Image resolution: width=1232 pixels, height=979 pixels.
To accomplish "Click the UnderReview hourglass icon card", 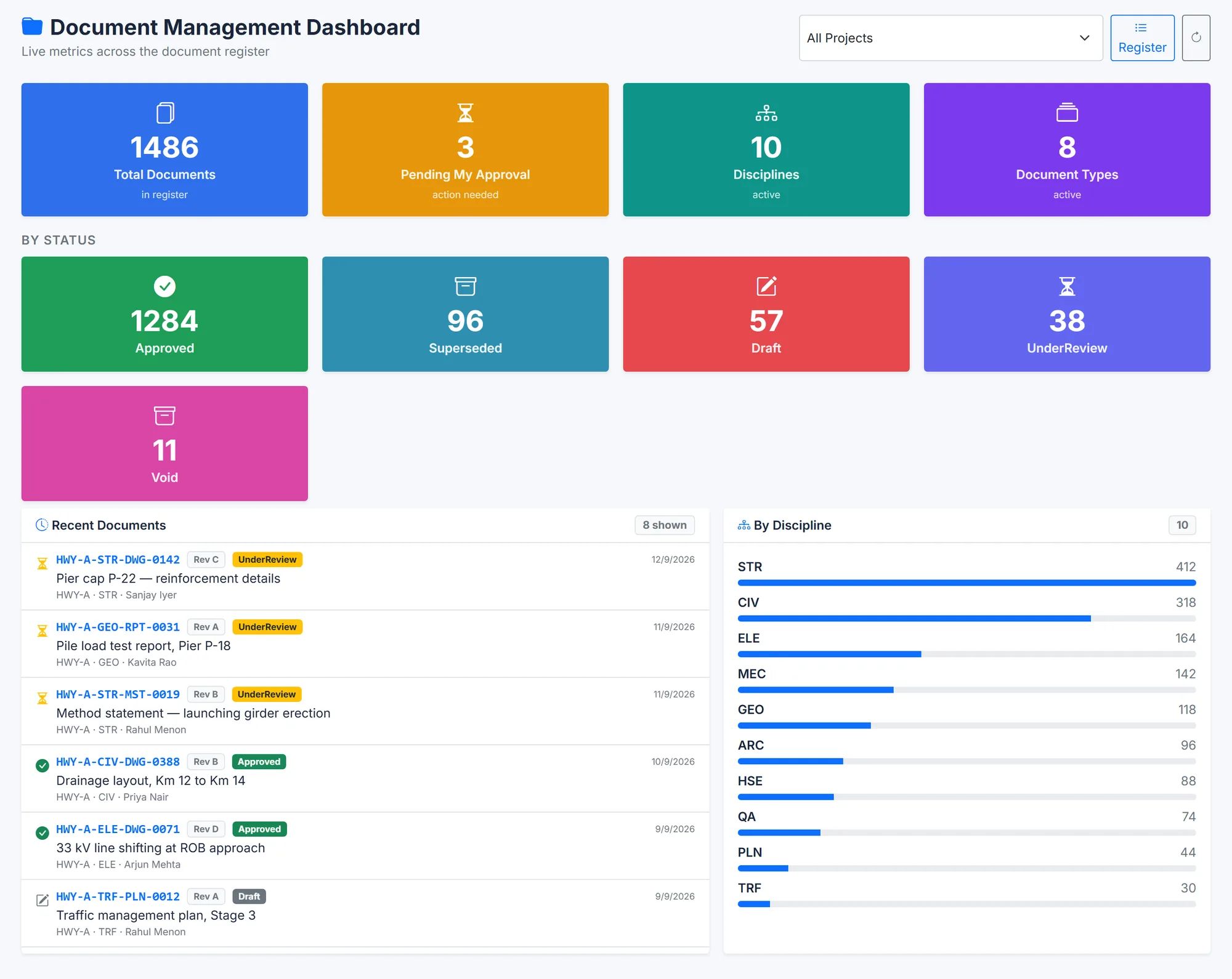I will pyautogui.click(x=1066, y=286).
